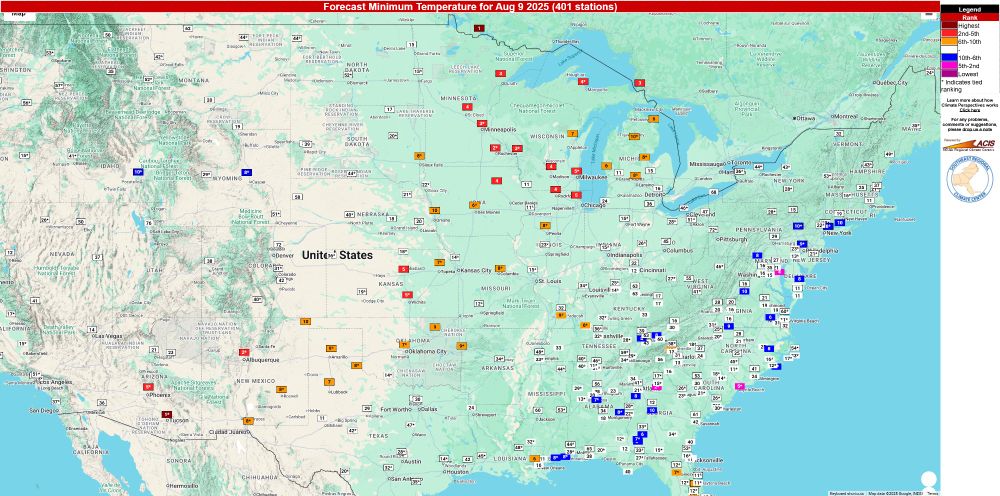Click the red 5 marker near Chicago
The width and height of the screenshot is (1000, 496).
point(576,195)
